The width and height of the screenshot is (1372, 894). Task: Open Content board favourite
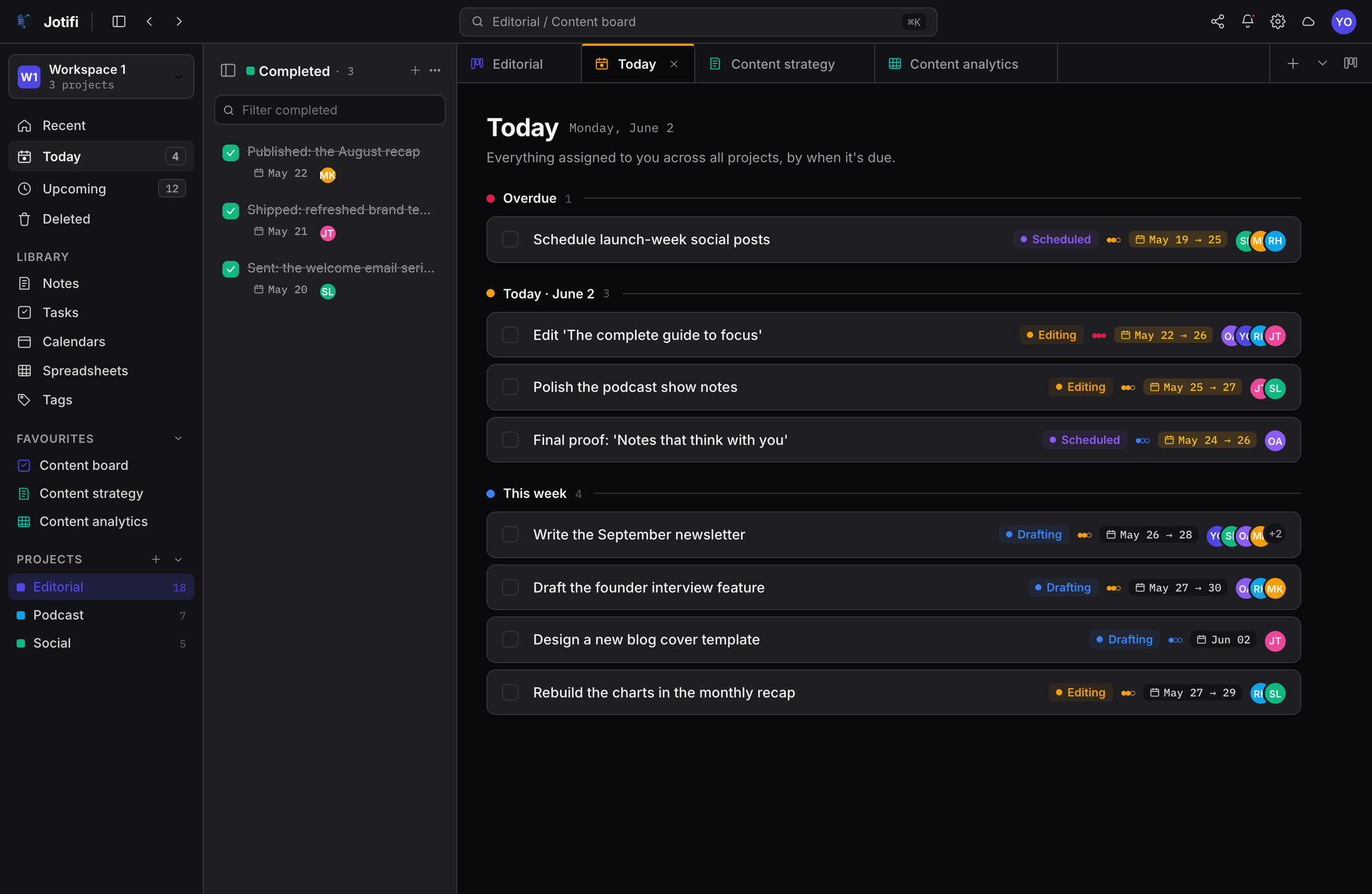coord(101,465)
